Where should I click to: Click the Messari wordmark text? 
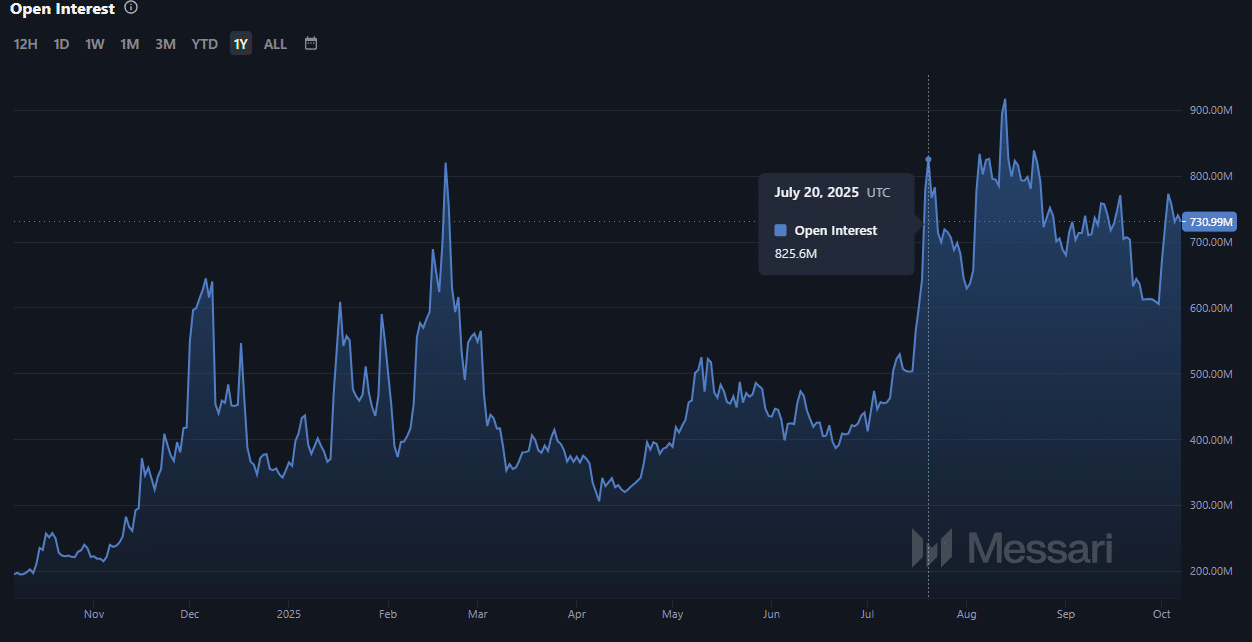1040,548
